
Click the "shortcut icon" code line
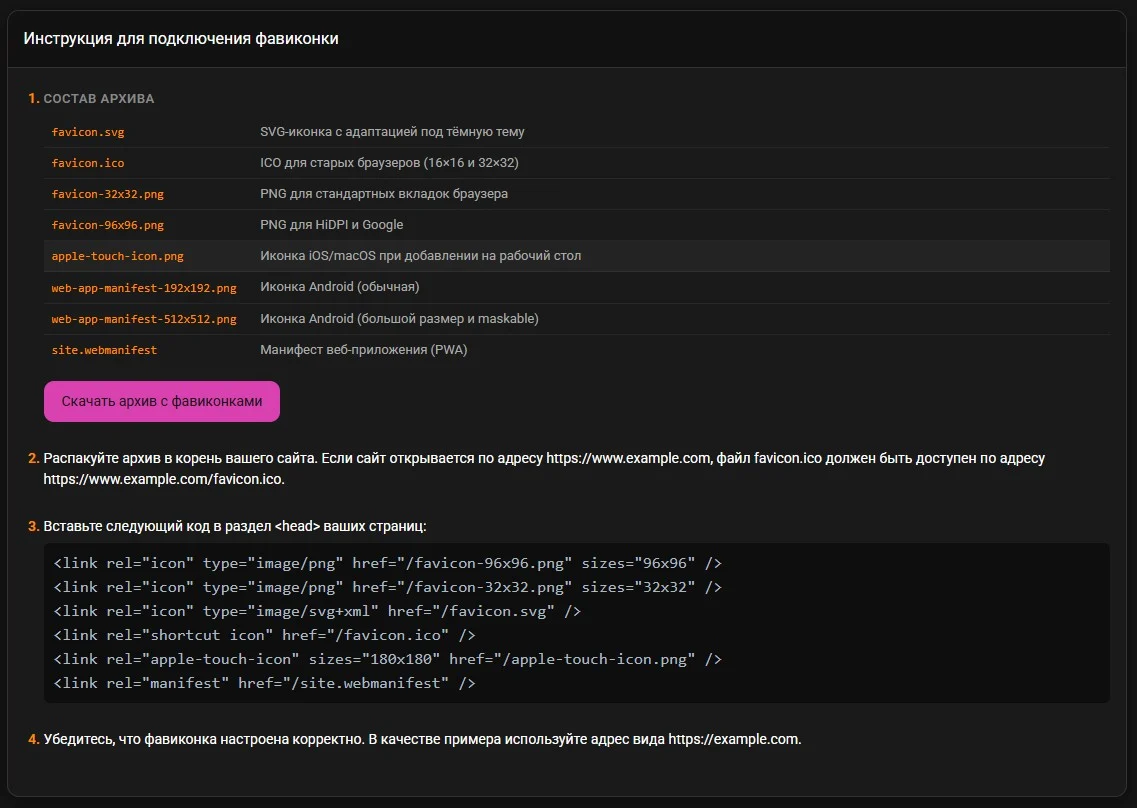(264, 635)
